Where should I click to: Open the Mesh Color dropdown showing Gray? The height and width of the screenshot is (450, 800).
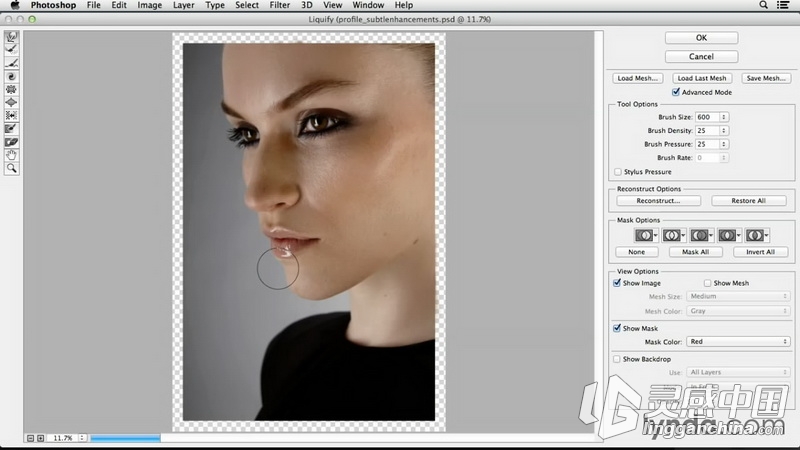(x=738, y=311)
